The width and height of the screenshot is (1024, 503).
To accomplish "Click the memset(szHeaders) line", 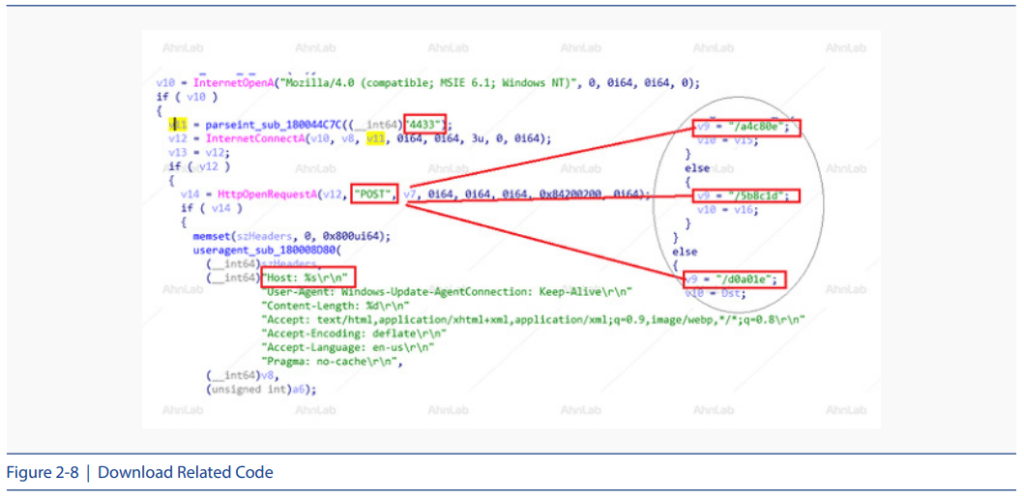I will [284, 236].
